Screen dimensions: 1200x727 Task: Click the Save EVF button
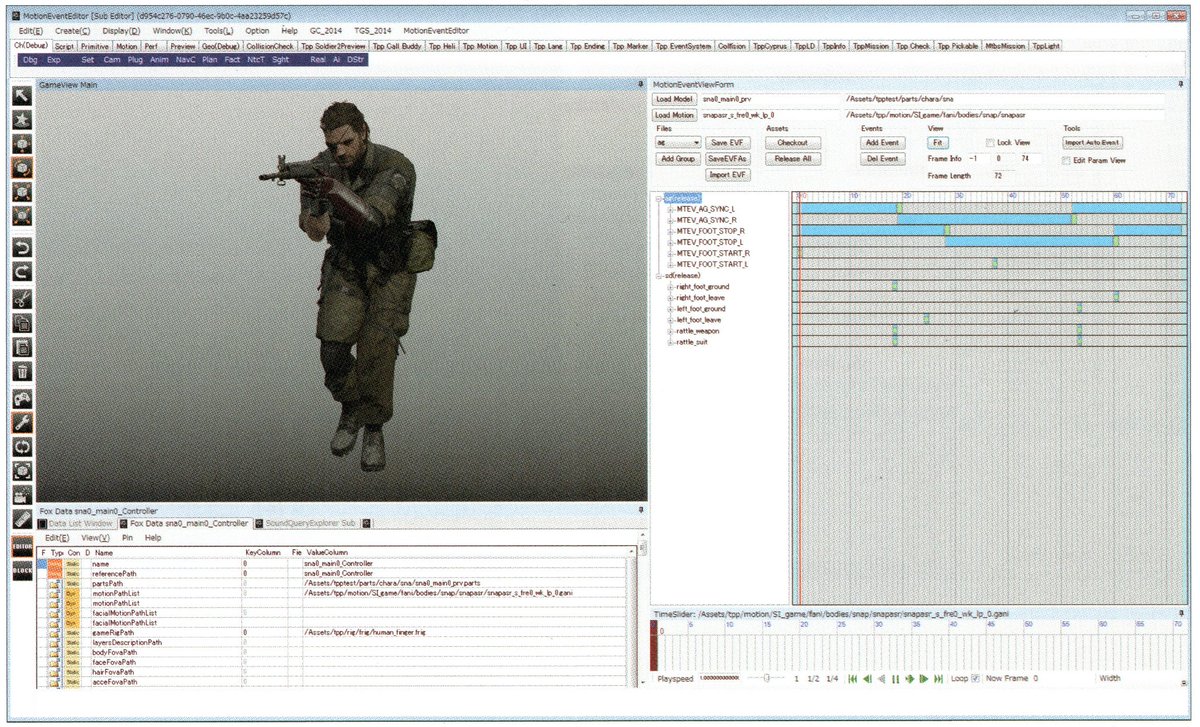pyautogui.click(x=728, y=143)
